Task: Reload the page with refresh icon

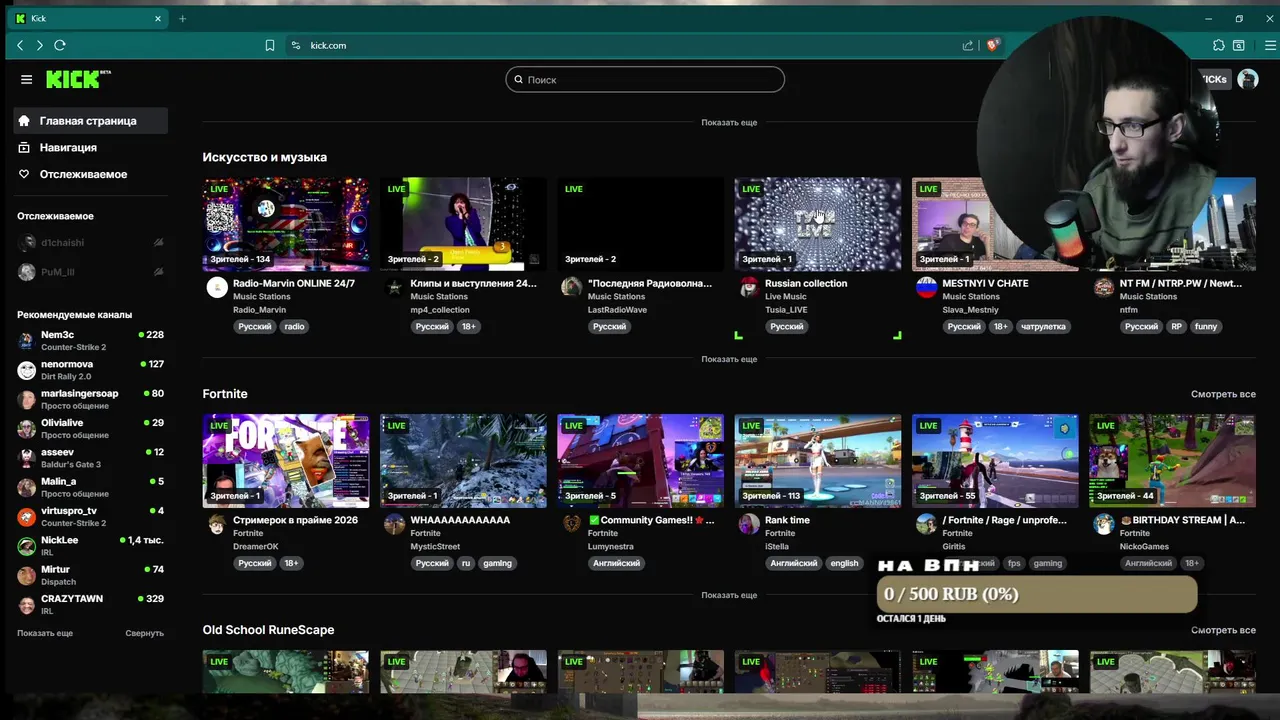Action: tap(60, 45)
